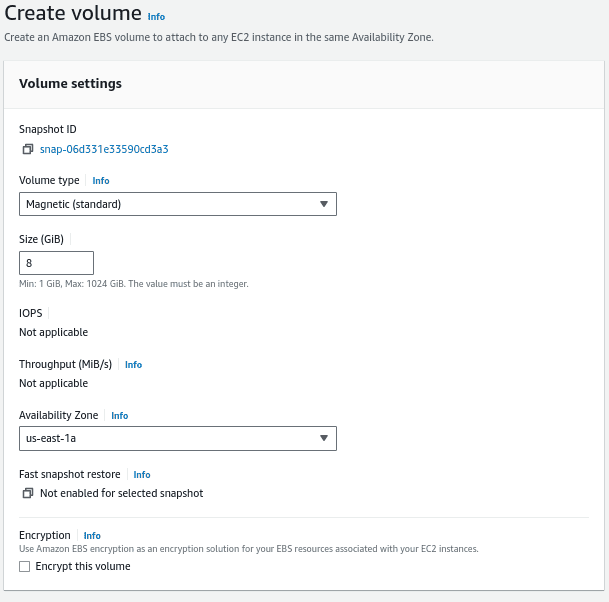Image resolution: width=609 pixels, height=602 pixels.
Task: Open Info link for Fast snapshot restore
Action: click(x=142, y=475)
